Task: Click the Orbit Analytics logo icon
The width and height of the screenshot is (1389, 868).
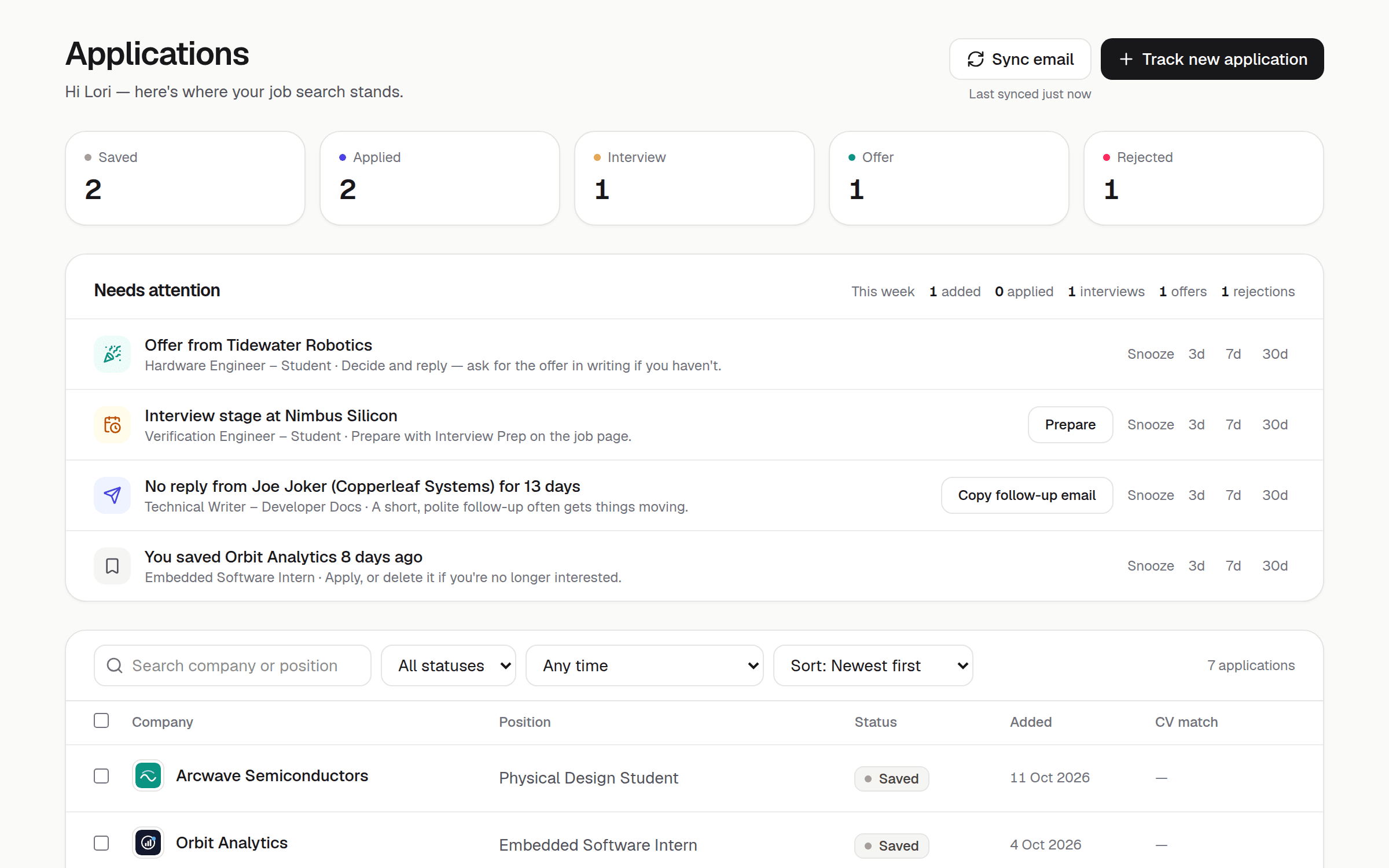Action: coord(148,843)
